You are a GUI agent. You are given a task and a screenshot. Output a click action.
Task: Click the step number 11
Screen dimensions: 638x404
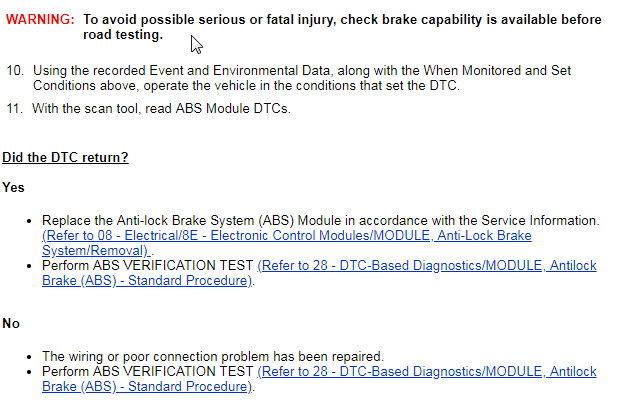15,108
